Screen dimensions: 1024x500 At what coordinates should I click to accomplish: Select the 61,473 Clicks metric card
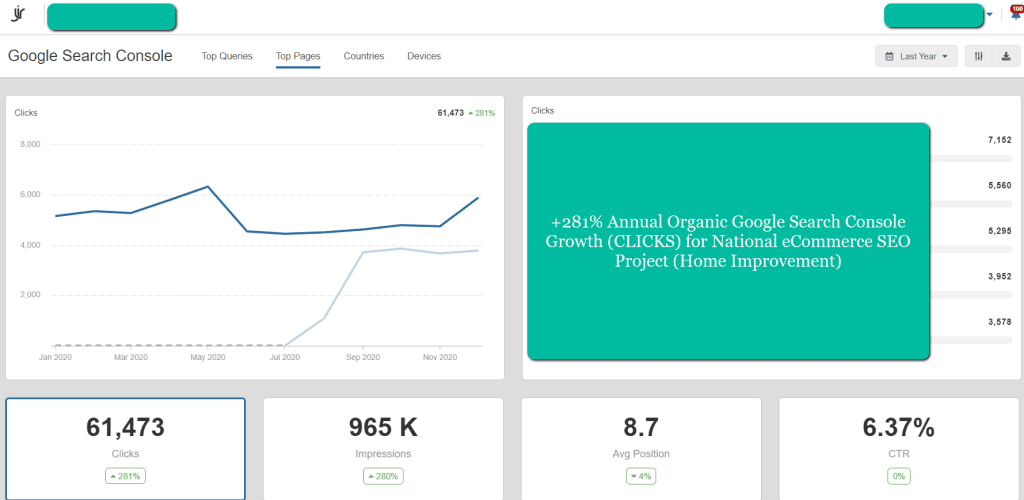(x=125, y=448)
